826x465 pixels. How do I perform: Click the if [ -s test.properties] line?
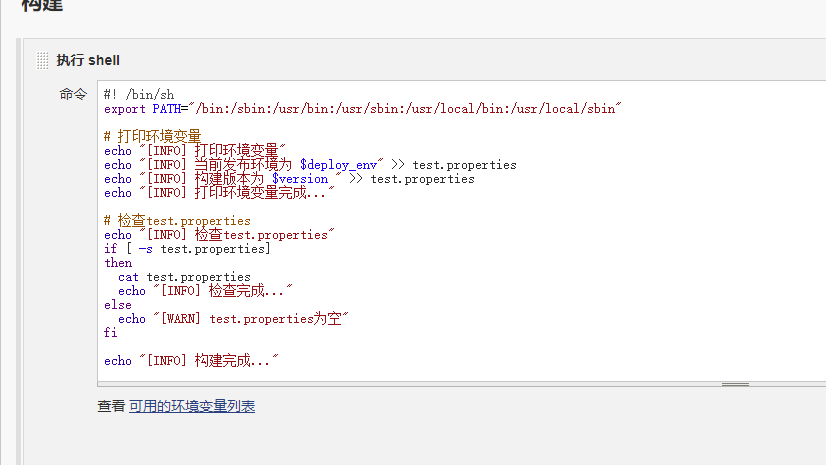(x=187, y=248)
